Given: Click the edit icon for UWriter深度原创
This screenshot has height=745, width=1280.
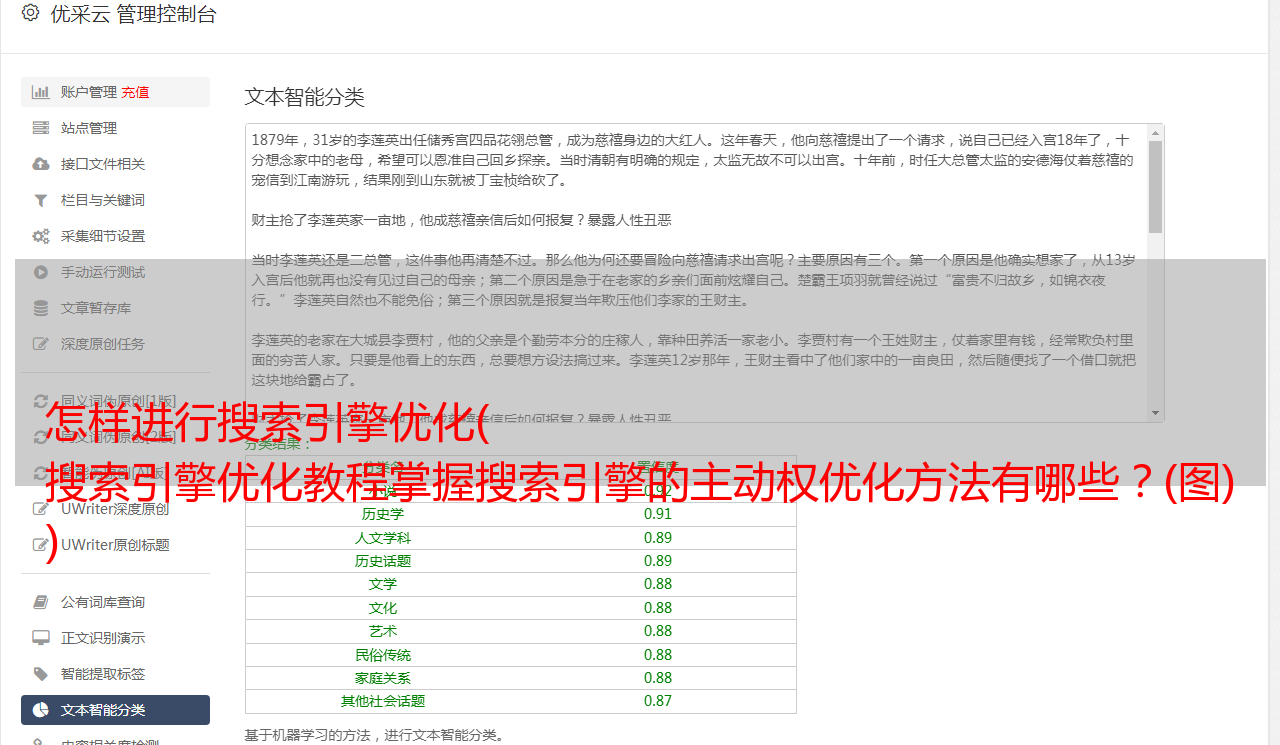Looking at the screenshot, I should click(x=41, y=510).
